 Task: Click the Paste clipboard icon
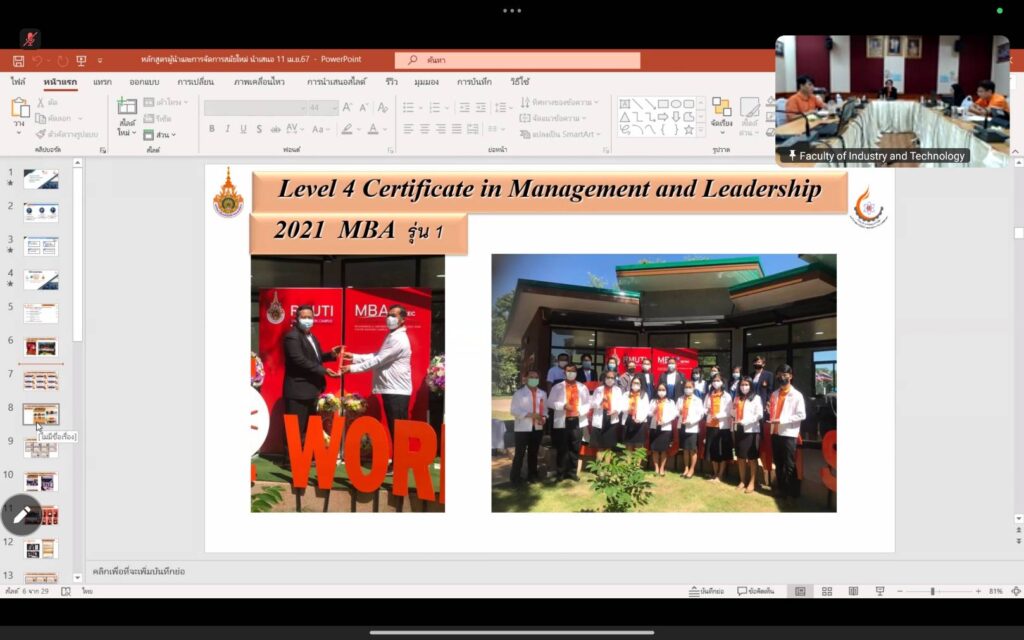point(21,108)
